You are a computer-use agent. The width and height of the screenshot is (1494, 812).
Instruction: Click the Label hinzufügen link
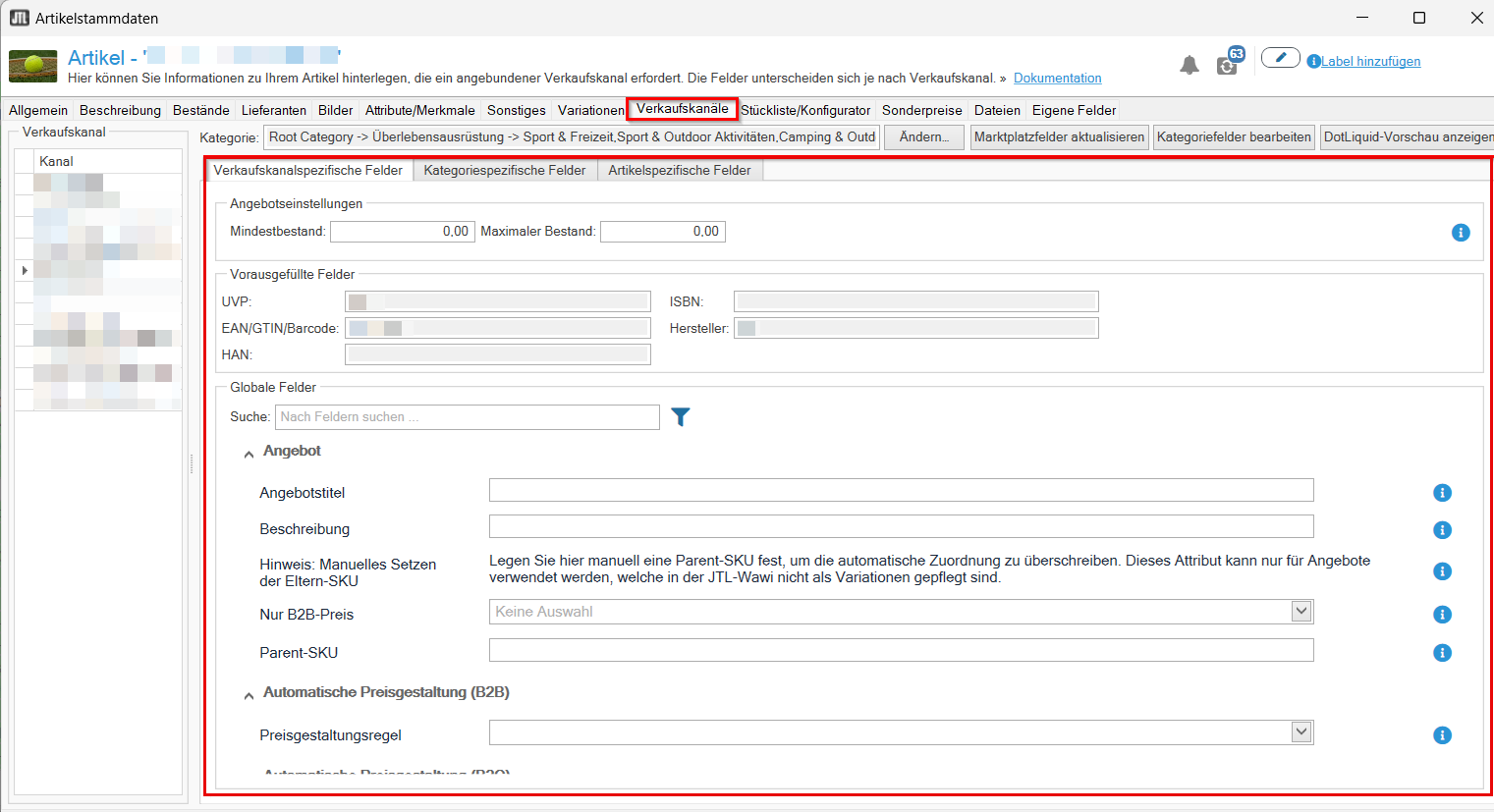tap(1370, 61)
